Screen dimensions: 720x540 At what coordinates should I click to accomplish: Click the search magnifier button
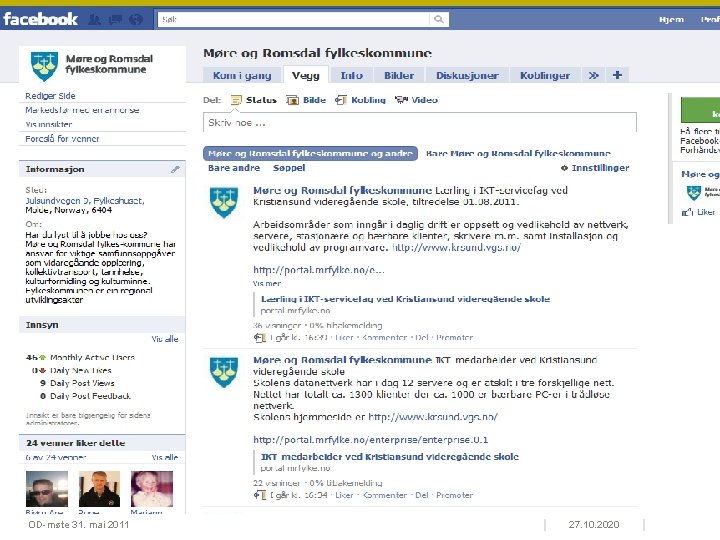(439, 19)
